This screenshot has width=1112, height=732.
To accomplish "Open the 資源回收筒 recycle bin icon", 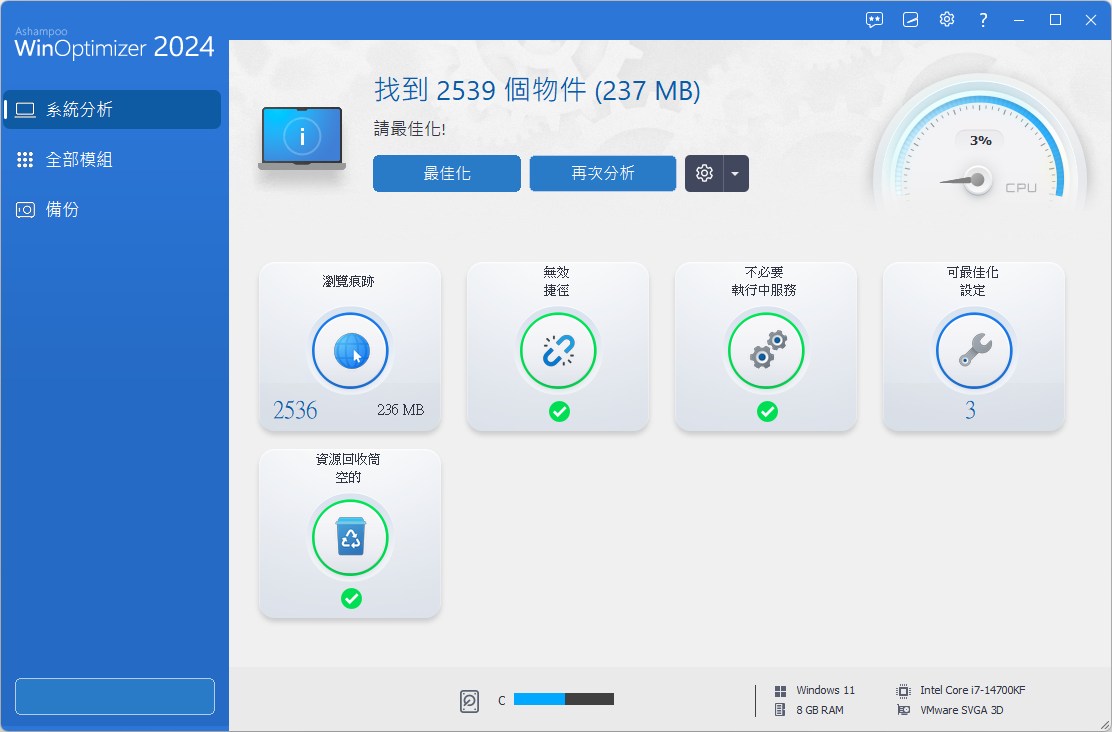I will (x=350, y=537).
